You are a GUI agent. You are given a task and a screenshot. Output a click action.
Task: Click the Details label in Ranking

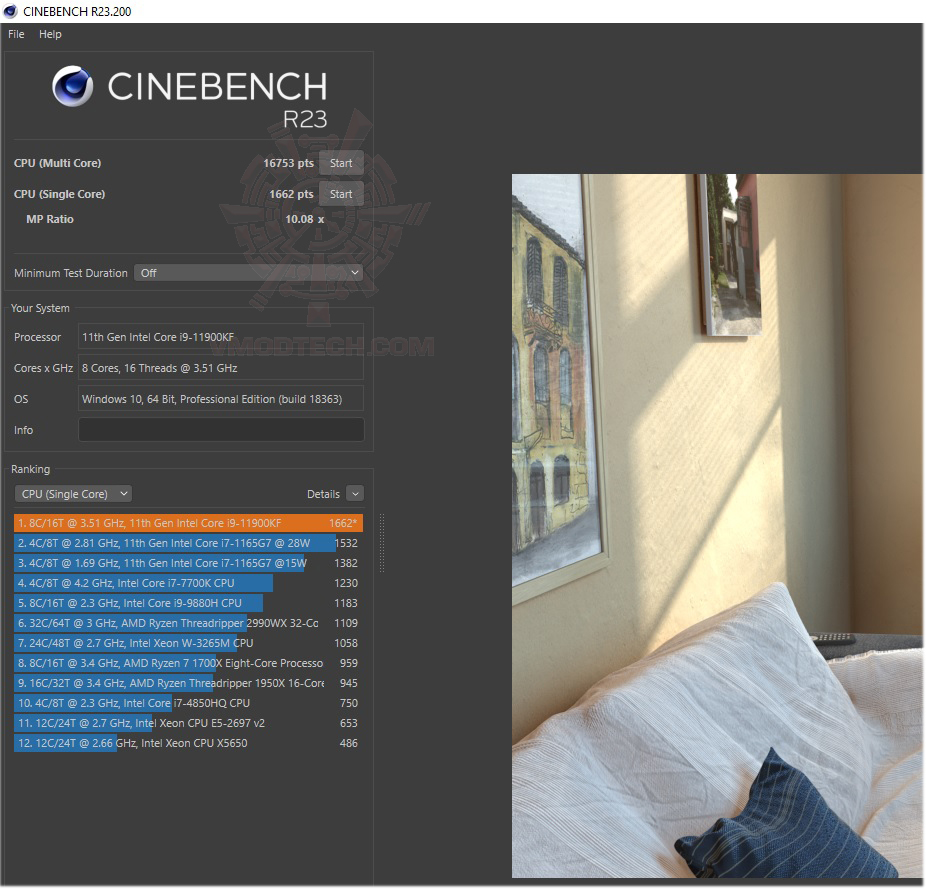(x=323, y=494)
